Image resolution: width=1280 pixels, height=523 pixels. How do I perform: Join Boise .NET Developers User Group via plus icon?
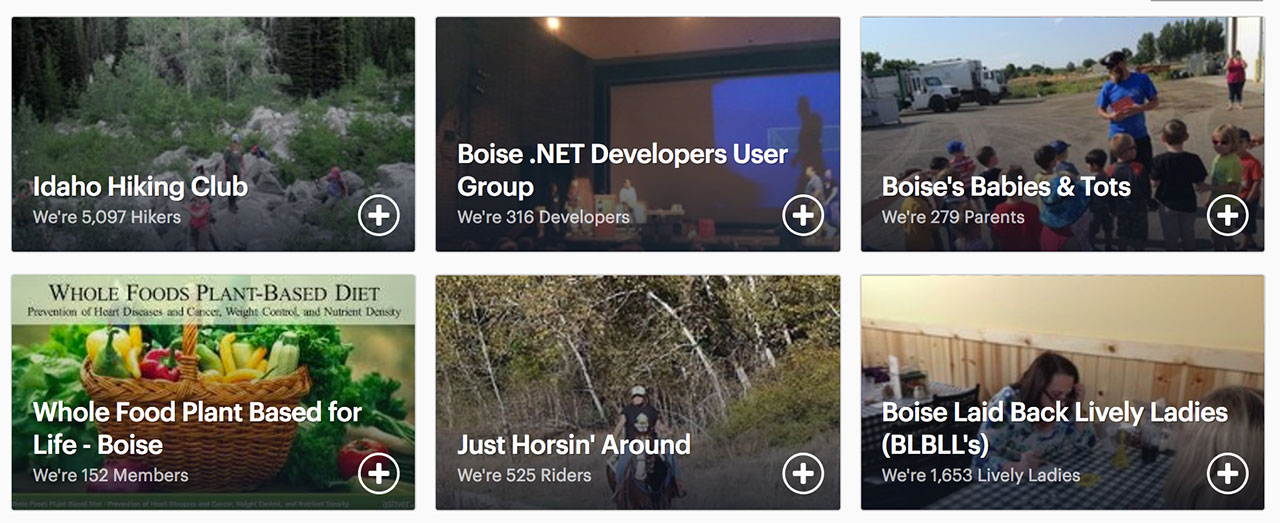tap(803, 215)
